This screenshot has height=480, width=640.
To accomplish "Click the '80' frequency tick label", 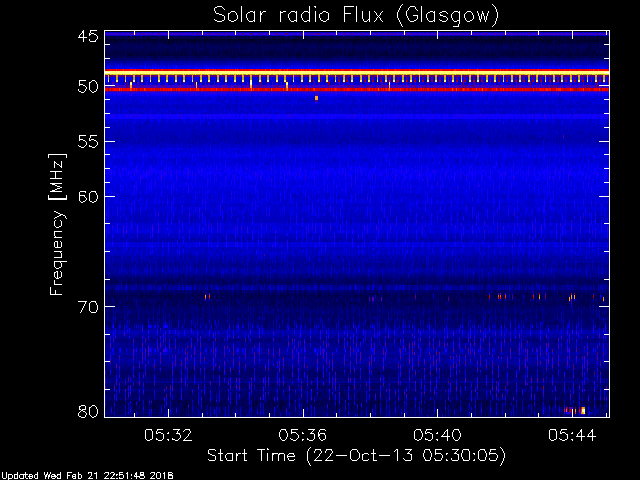I will [x=88, y=411].
